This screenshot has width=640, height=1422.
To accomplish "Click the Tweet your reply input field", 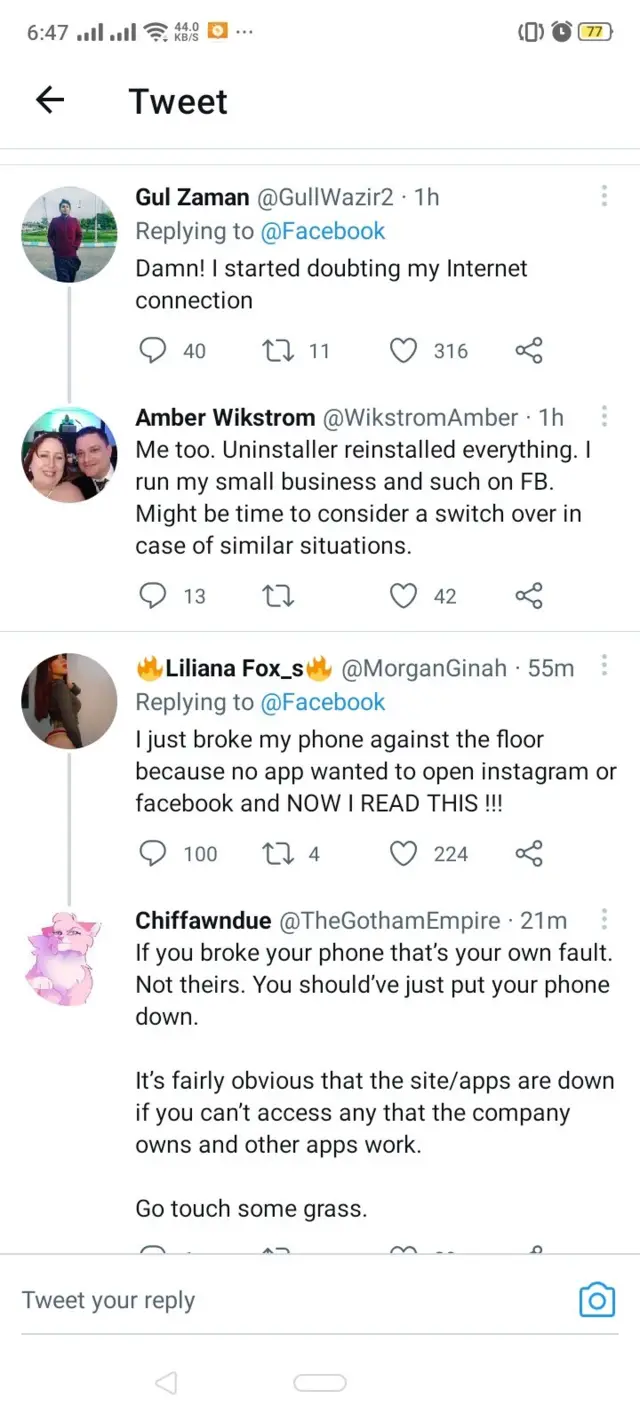I will click(200, 1300).
